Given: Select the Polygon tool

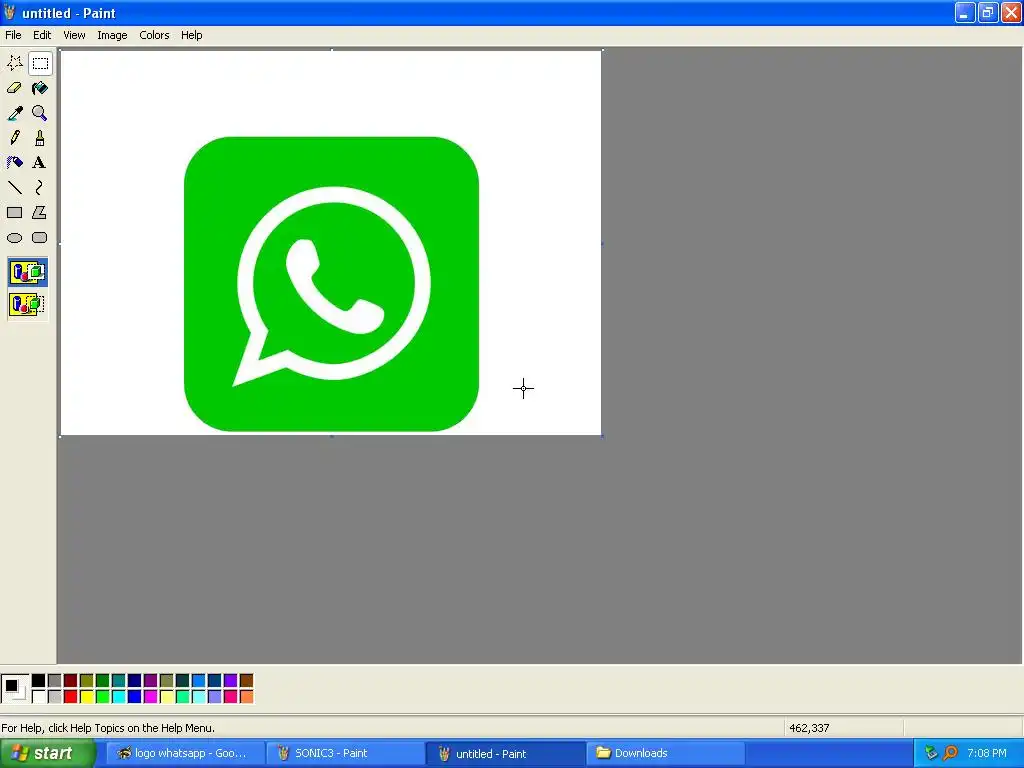Looking at the screenshot, I should pyautogui.click(x=40, y=212).
